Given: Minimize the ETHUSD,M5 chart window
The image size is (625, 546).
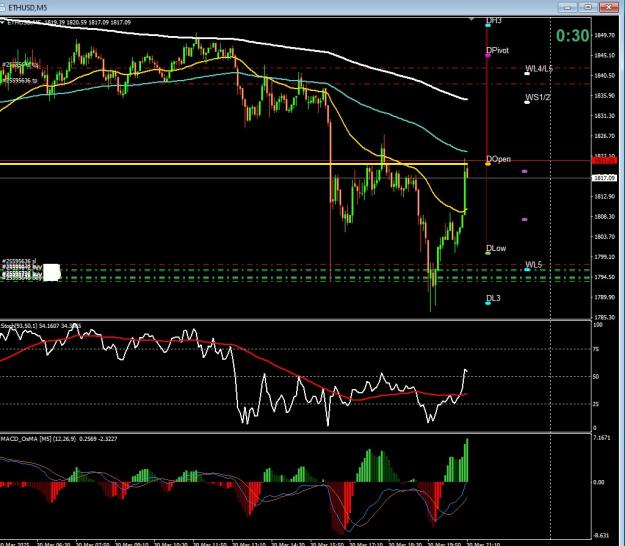Looking at the screenshot, I should point(568,7).
